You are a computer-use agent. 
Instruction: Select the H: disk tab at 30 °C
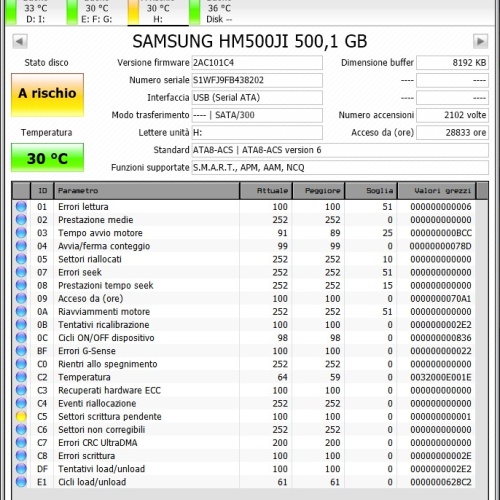(x=158, y=13)
